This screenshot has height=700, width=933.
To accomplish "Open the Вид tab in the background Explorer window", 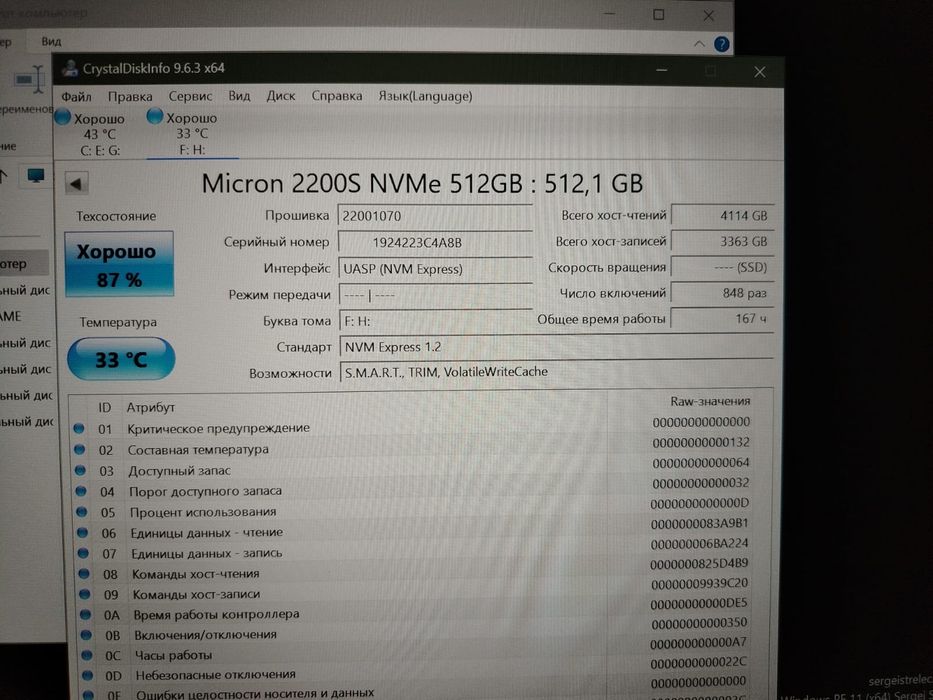I will point(51,42).
